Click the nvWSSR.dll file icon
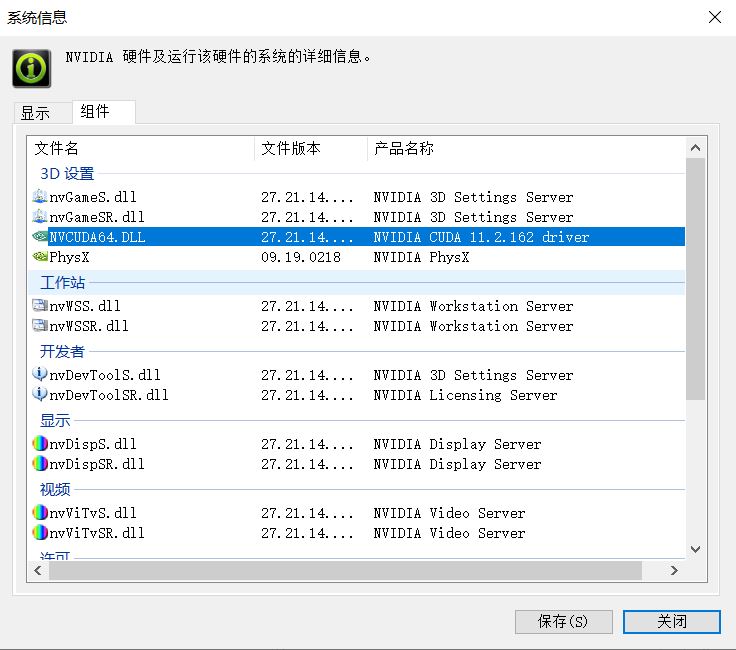Image resolution: width=736 pixels, height=650 pixels. pos(40,326)
